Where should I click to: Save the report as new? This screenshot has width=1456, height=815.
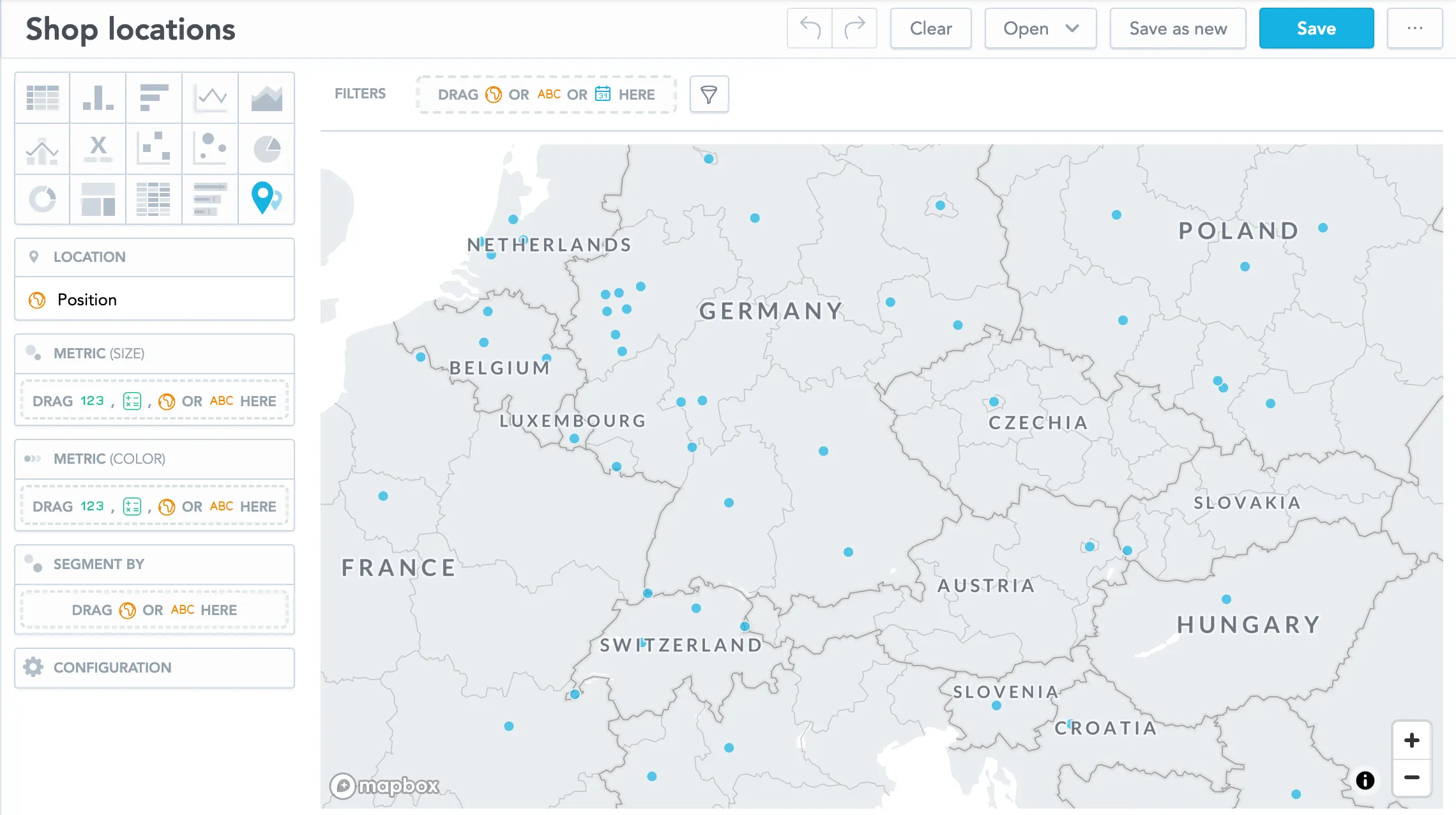(1178, 28)
